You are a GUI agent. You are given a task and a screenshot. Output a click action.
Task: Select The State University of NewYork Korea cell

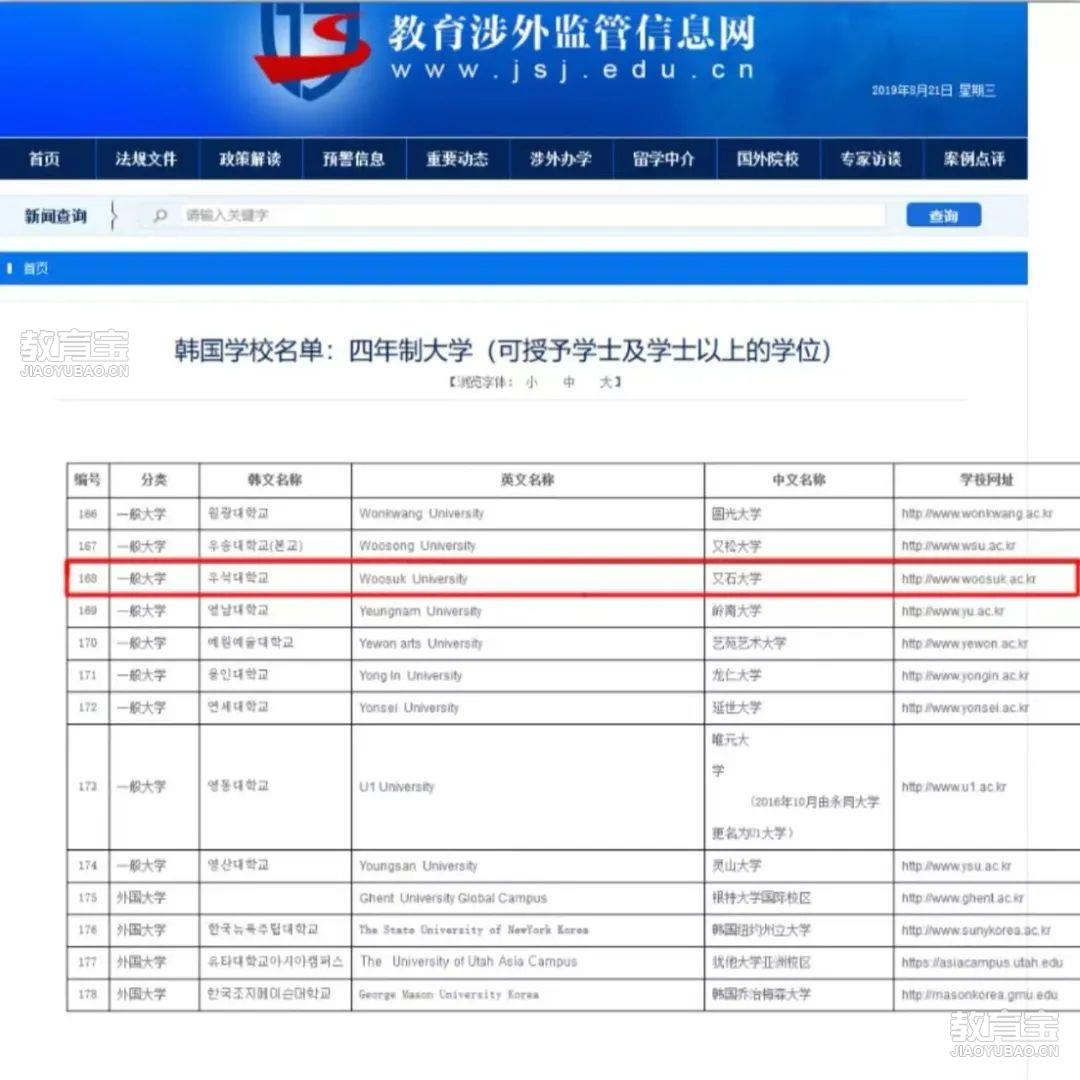click(528, 931)
